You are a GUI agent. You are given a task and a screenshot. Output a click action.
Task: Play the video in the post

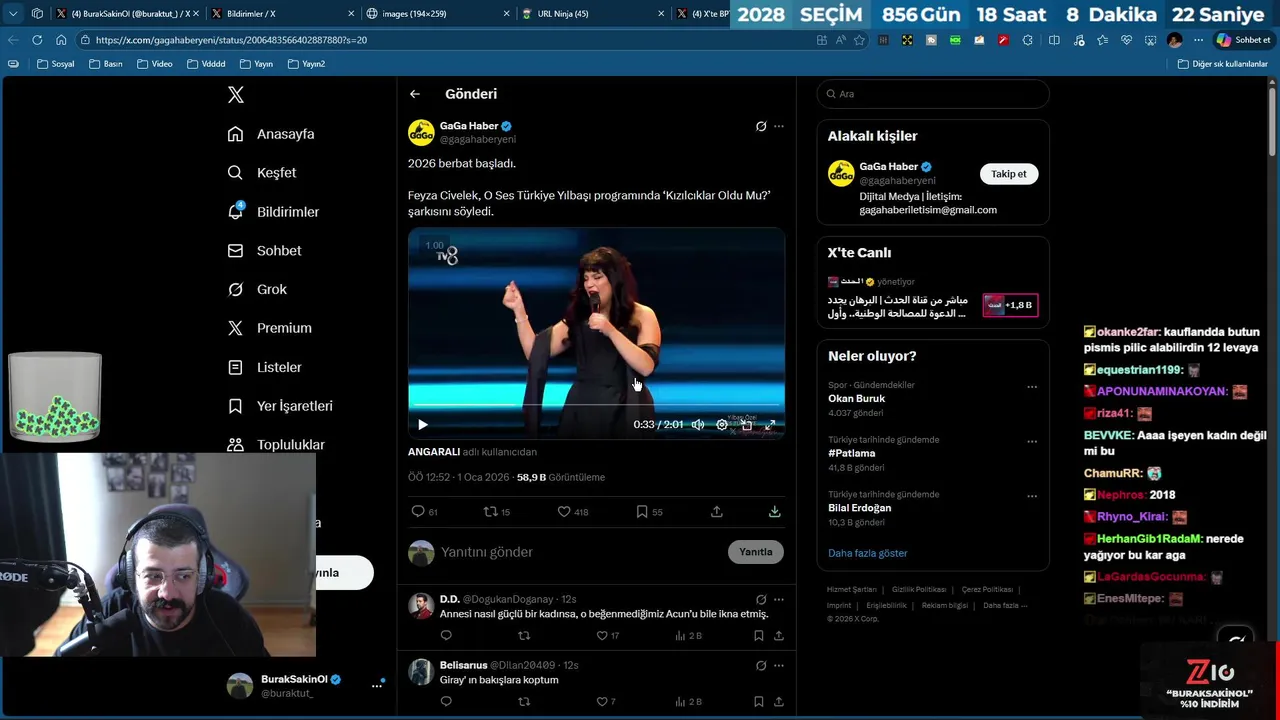[422, 424]
